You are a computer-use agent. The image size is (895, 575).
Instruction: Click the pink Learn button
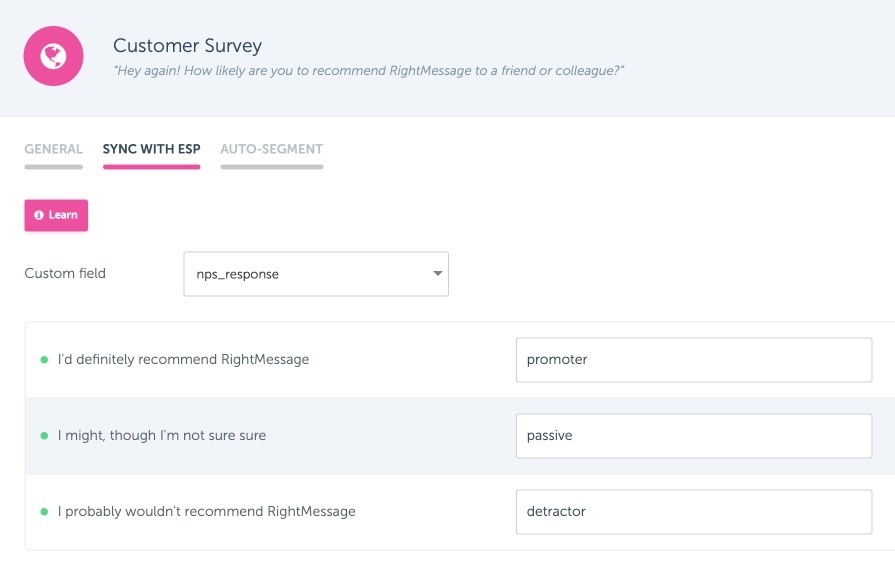[x=56, y=215]
